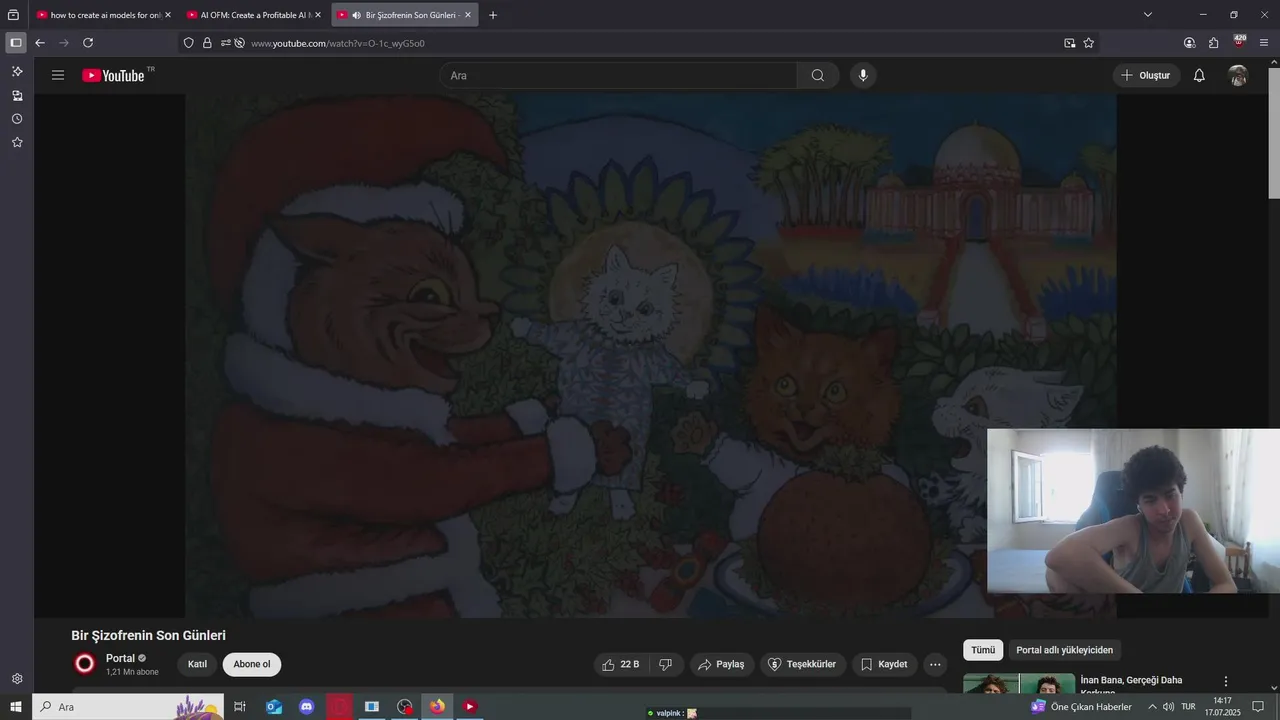Open Firefox account icon
1280x720 pixels.
[1189, 43]
